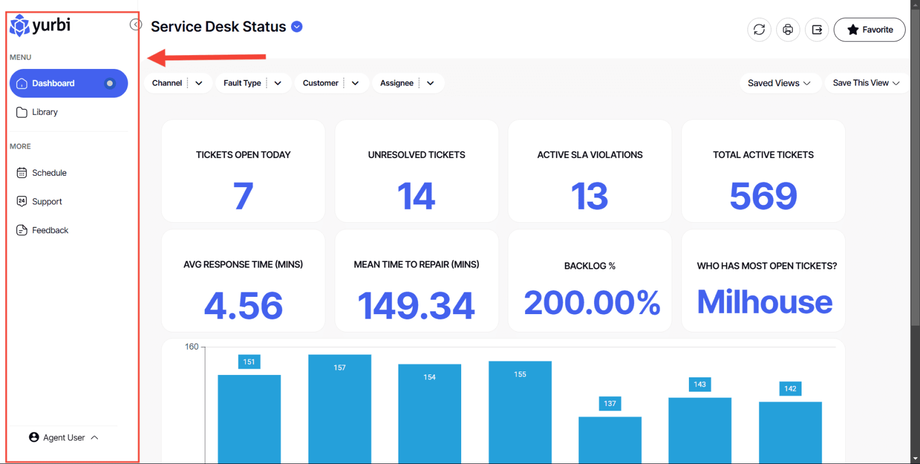The width and height of the screenshot is (920, 464).
Task: Open the Channel filter dropdown
Action: 178,83
